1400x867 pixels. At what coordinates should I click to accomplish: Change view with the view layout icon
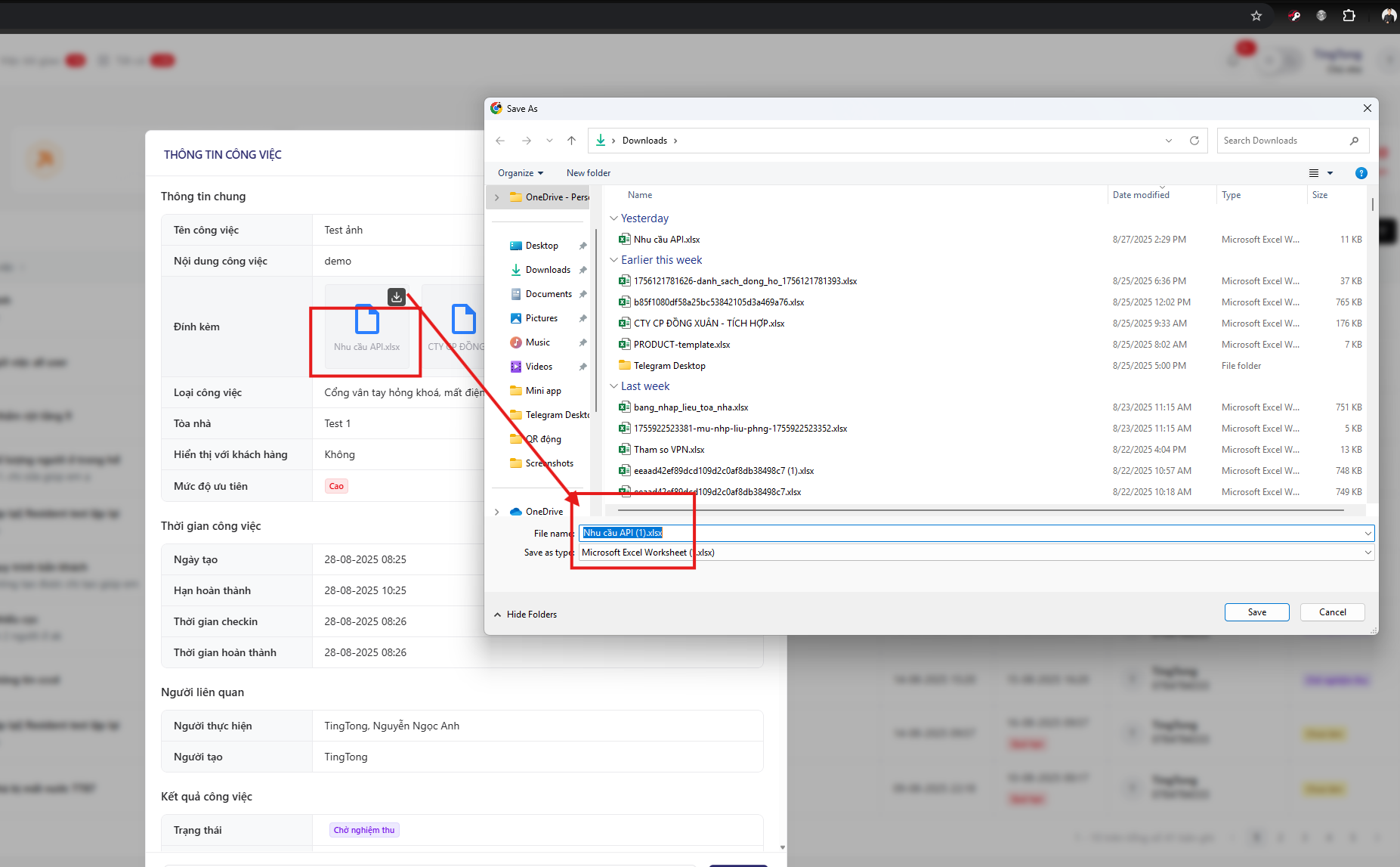(x=1314, y=173)
